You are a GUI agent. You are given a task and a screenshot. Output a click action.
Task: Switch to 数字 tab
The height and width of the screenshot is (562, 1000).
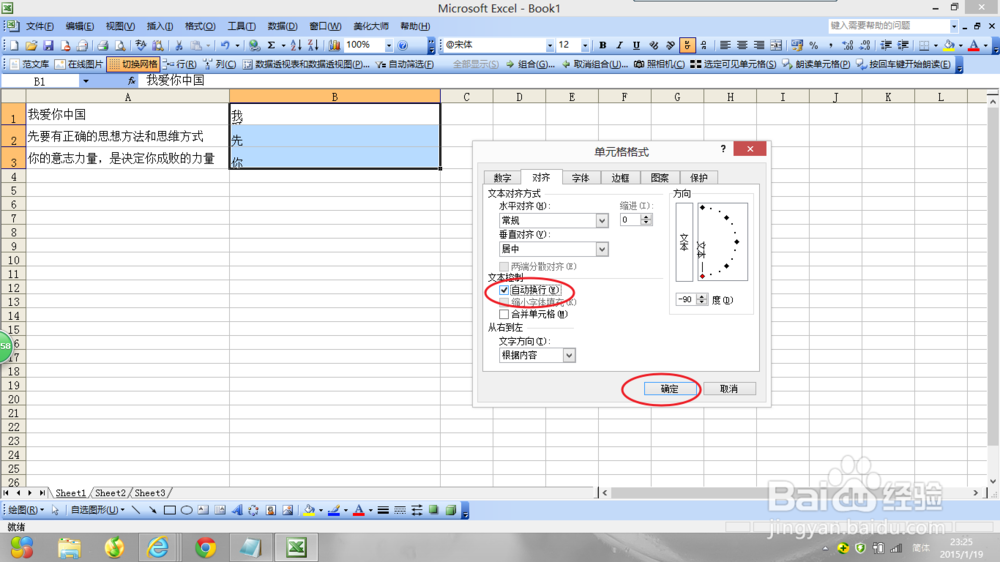(x=502, y=177)
